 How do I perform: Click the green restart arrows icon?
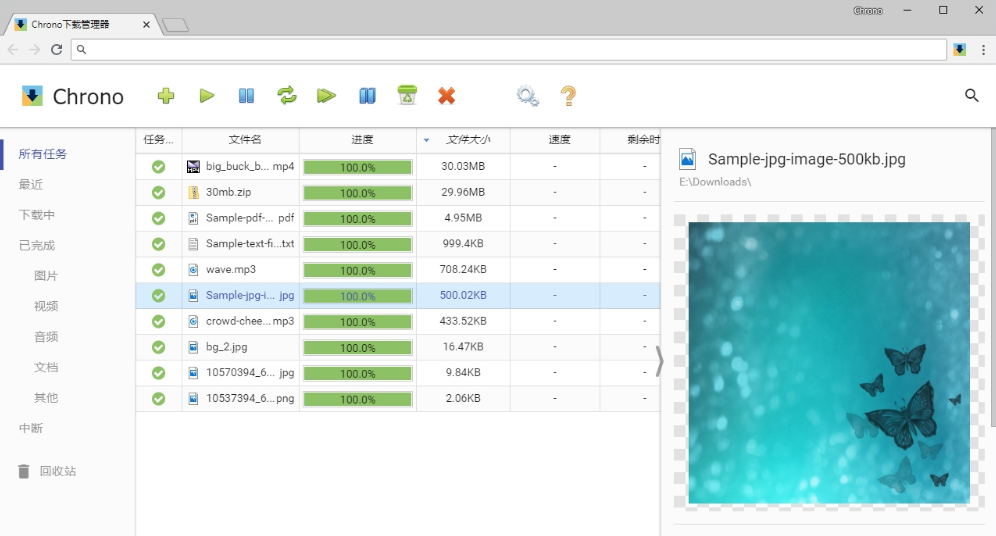287,96
